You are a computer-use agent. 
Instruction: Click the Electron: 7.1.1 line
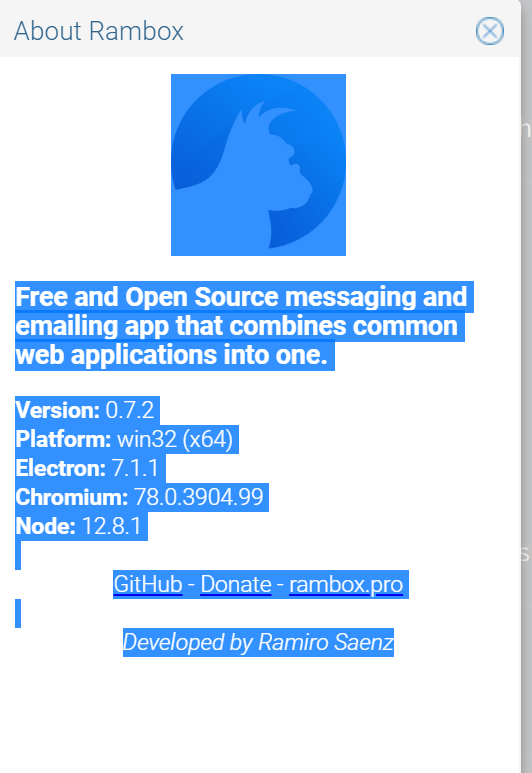click(x=87, y=468)
